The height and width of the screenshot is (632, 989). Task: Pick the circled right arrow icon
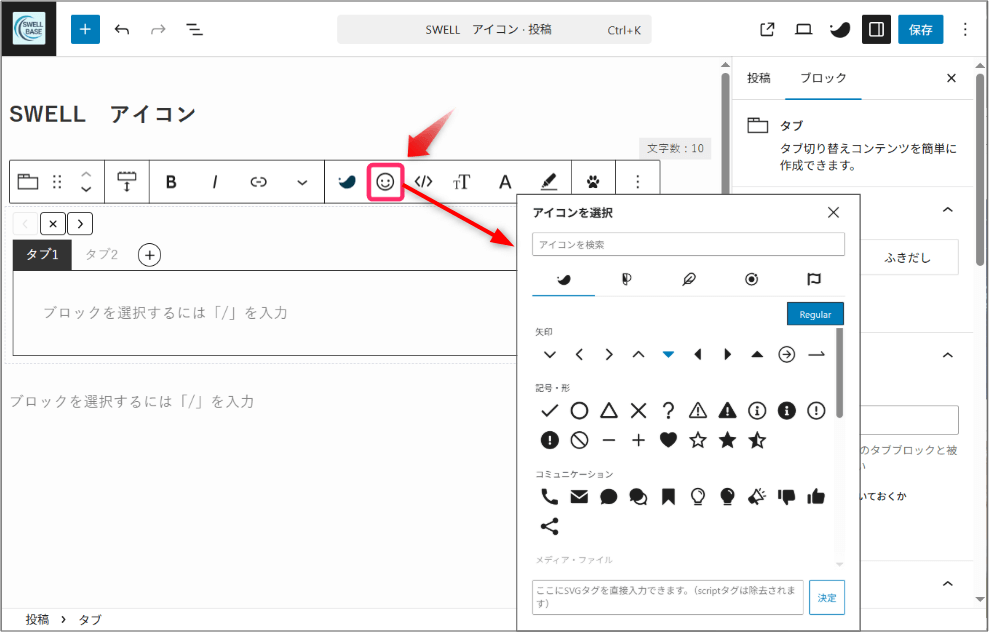click(787, 354)
